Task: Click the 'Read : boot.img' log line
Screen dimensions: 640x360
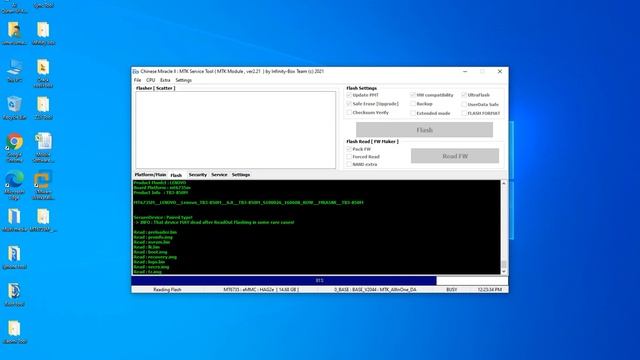Action: [x=150, y=252]
